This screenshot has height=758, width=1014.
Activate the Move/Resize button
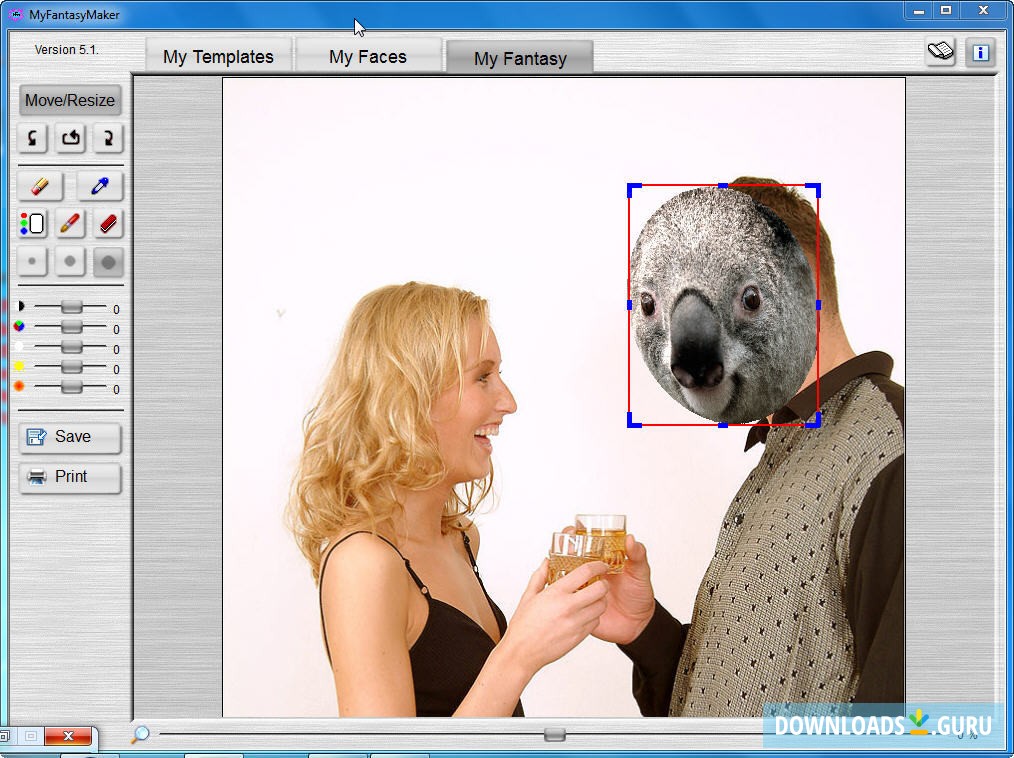pyautogui.click(x=70, y=100)
